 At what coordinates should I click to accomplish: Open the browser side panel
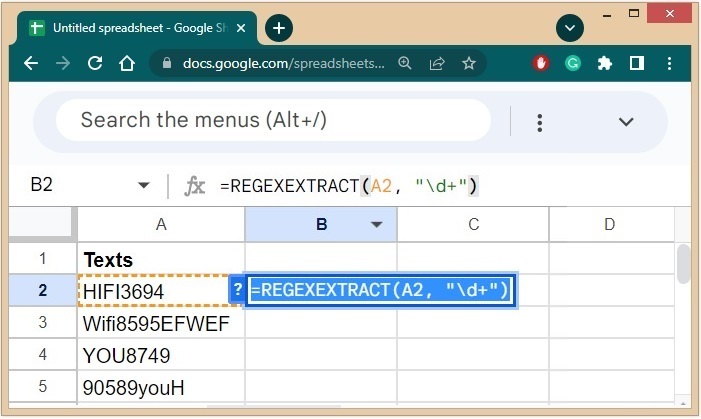(x=636, y=63)
